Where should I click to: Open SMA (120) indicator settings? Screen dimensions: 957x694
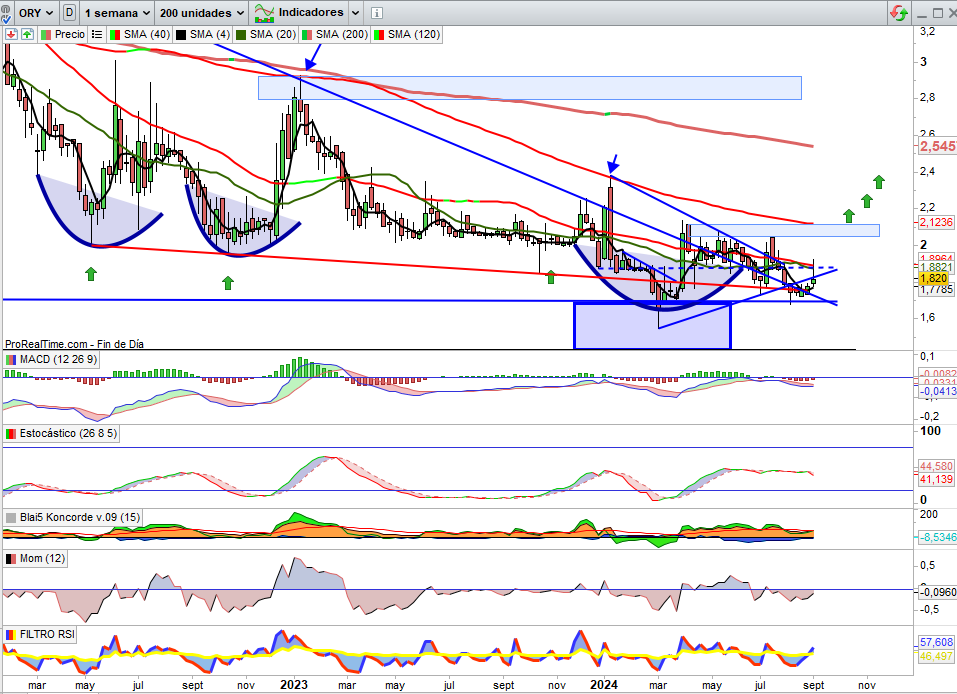[414, 34]
